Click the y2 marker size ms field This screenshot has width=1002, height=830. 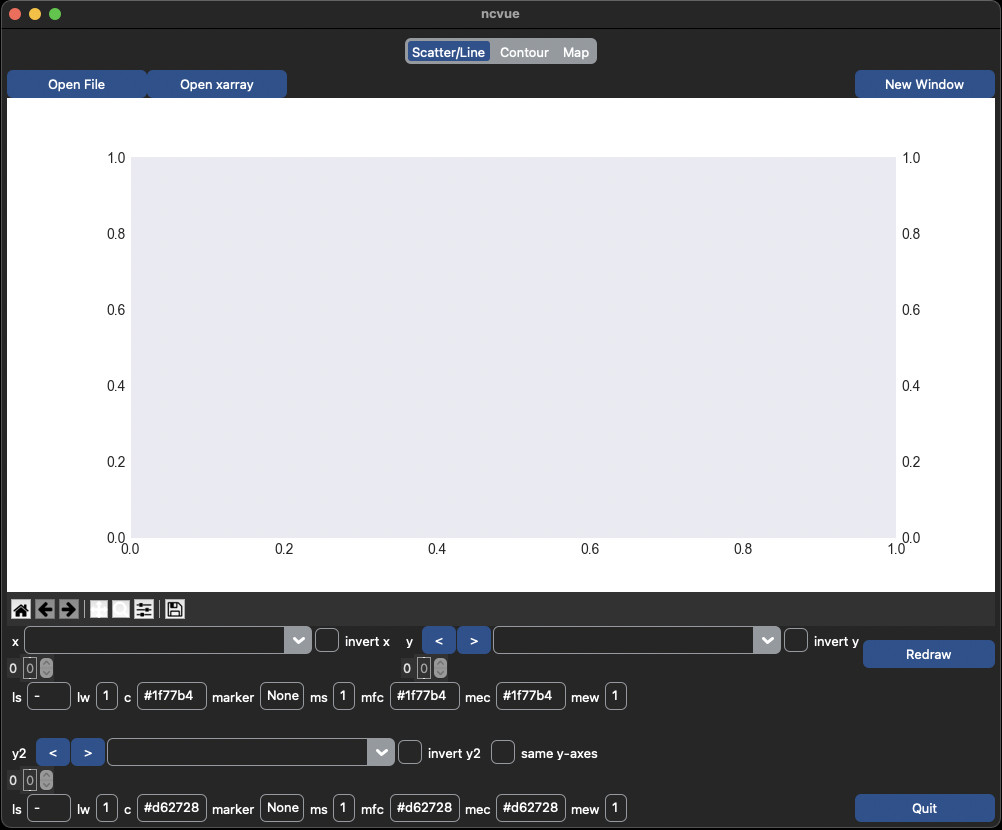[x=344, y=808]
